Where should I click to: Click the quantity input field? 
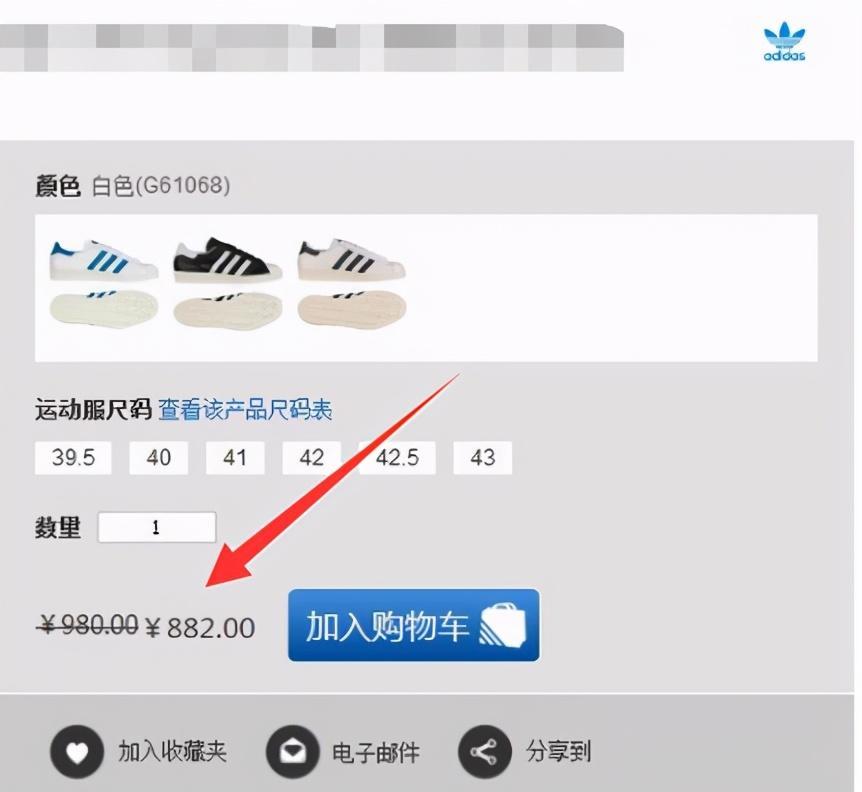point(157,527)
